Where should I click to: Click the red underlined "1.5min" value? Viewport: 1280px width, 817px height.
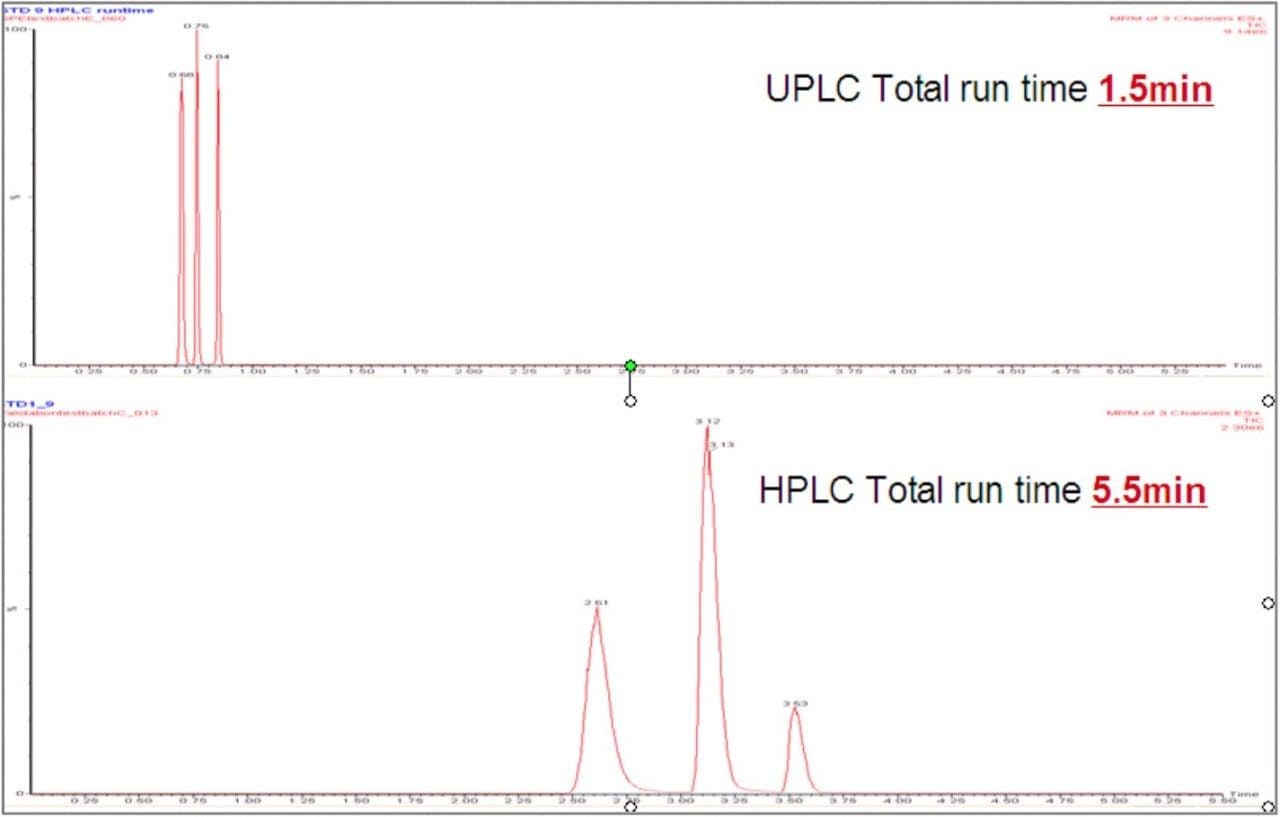(1156, 90)
